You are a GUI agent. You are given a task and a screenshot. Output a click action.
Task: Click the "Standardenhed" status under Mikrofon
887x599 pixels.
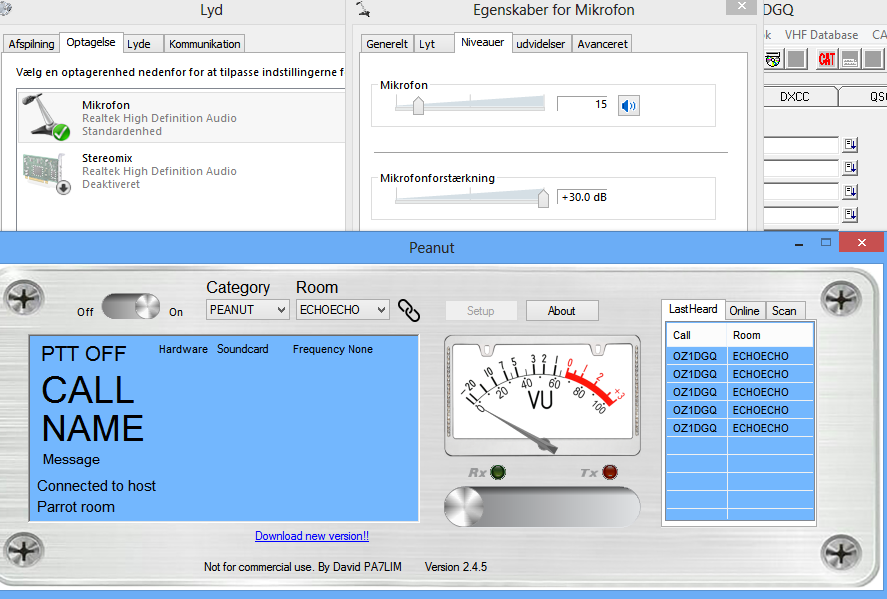coord(122,131)
